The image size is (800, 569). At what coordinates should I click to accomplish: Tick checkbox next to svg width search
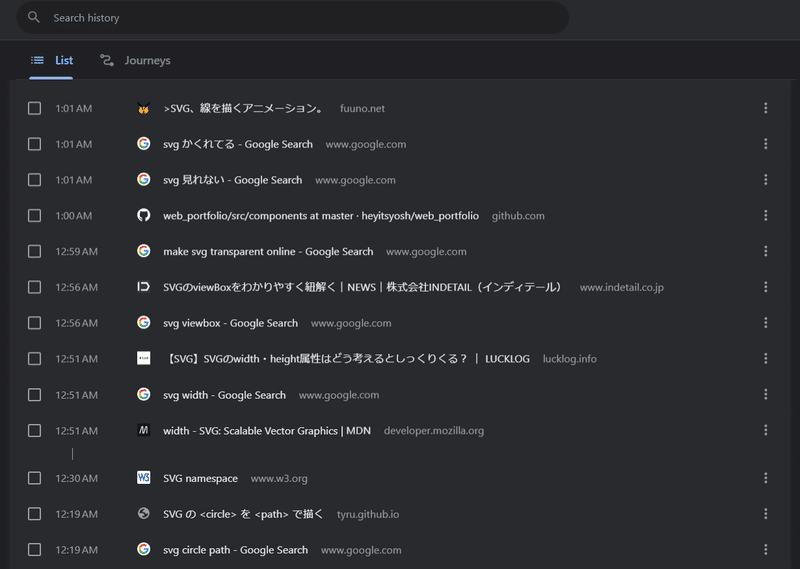click(x=35, y=395)
